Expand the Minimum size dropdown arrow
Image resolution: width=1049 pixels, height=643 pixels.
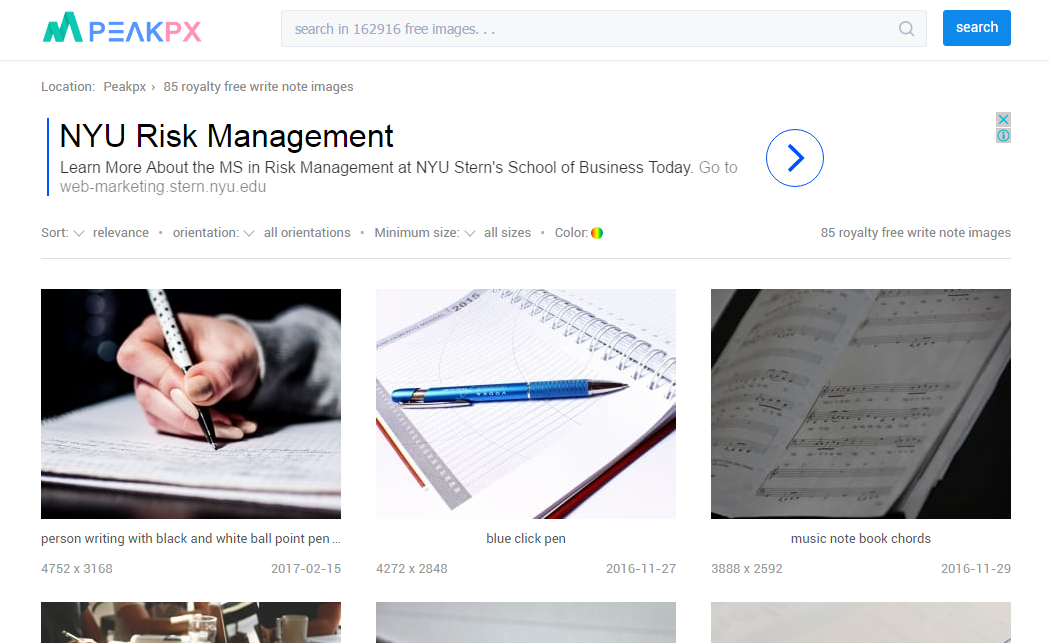470,233
